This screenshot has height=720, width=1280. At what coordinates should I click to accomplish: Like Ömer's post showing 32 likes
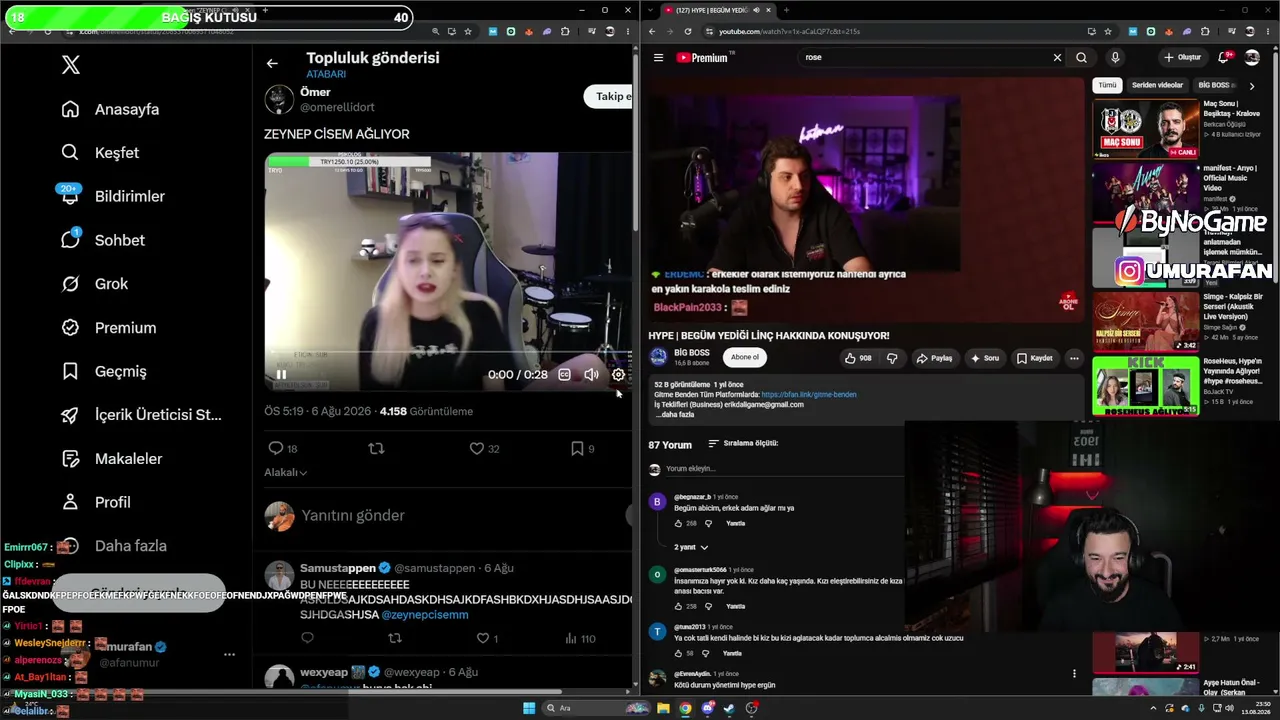(x=477, y=449)
